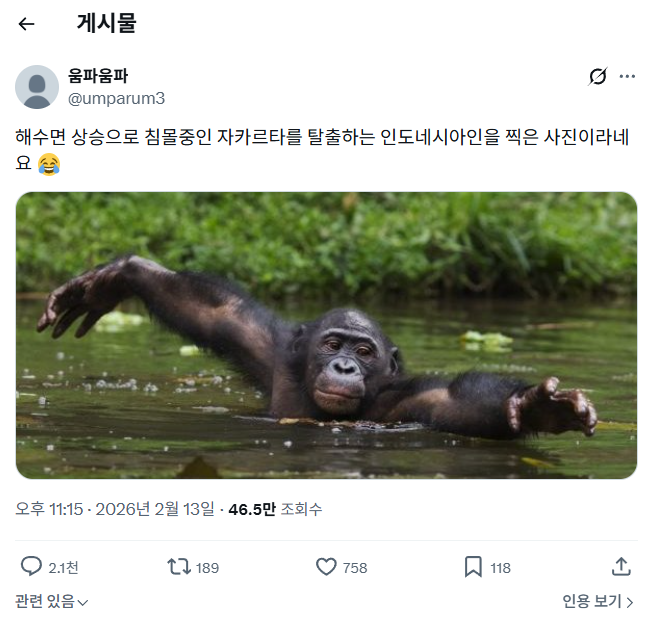654x624 pixels.
Task: Repost using the retweet arrows icon
Action: pyautogui.click(x=178, y=567)
